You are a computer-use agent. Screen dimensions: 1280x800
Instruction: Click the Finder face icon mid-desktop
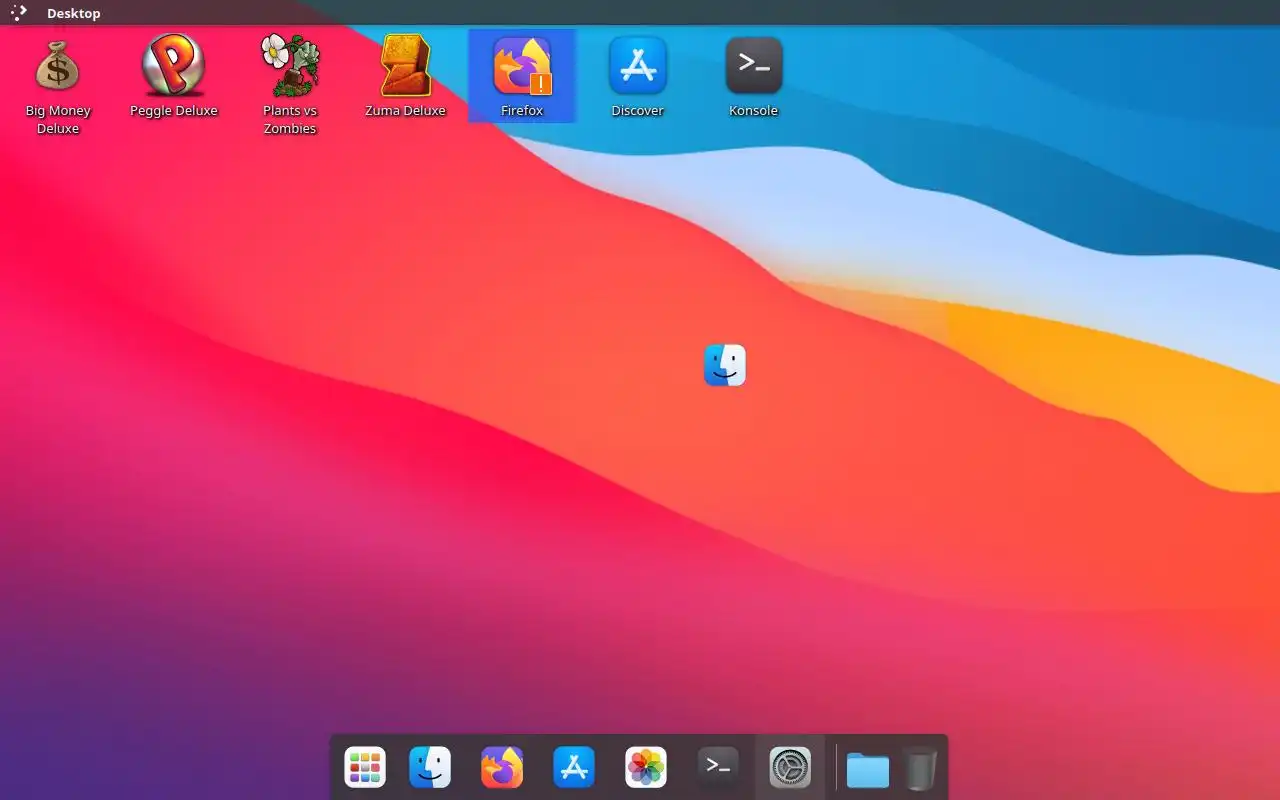pos(725,365)
